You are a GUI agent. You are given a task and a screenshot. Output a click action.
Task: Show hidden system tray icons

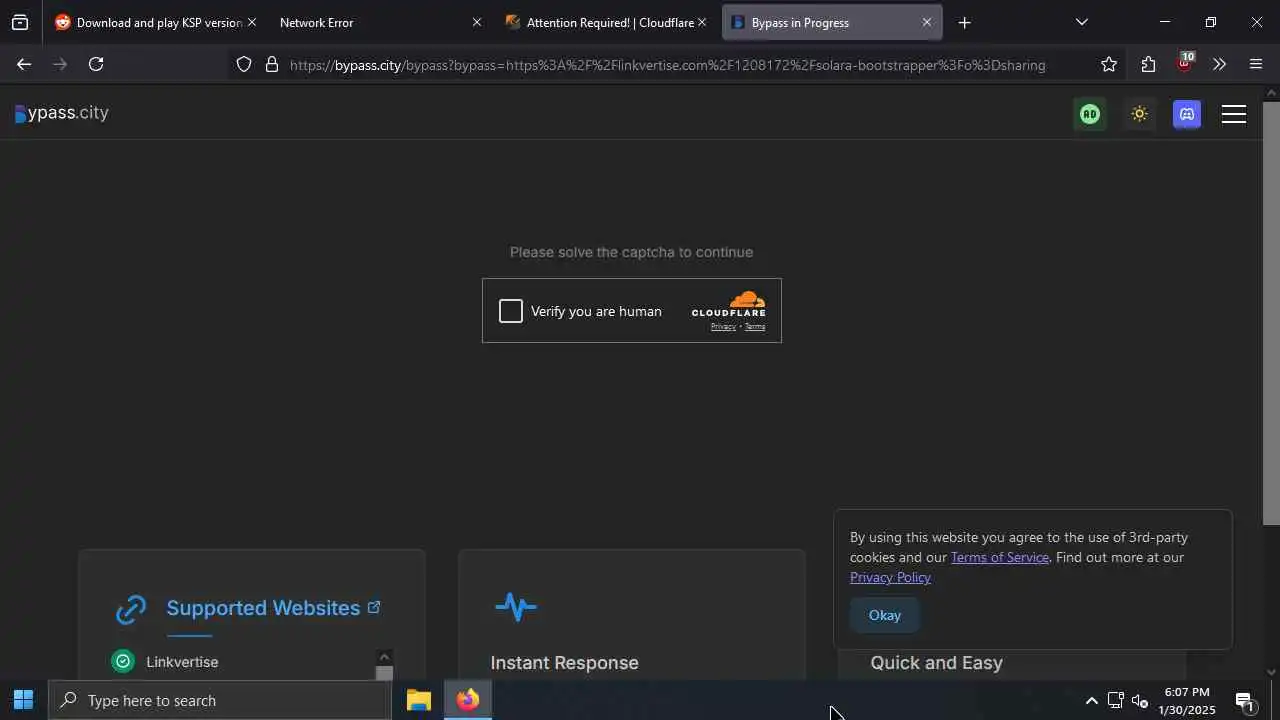point(1091,701)
